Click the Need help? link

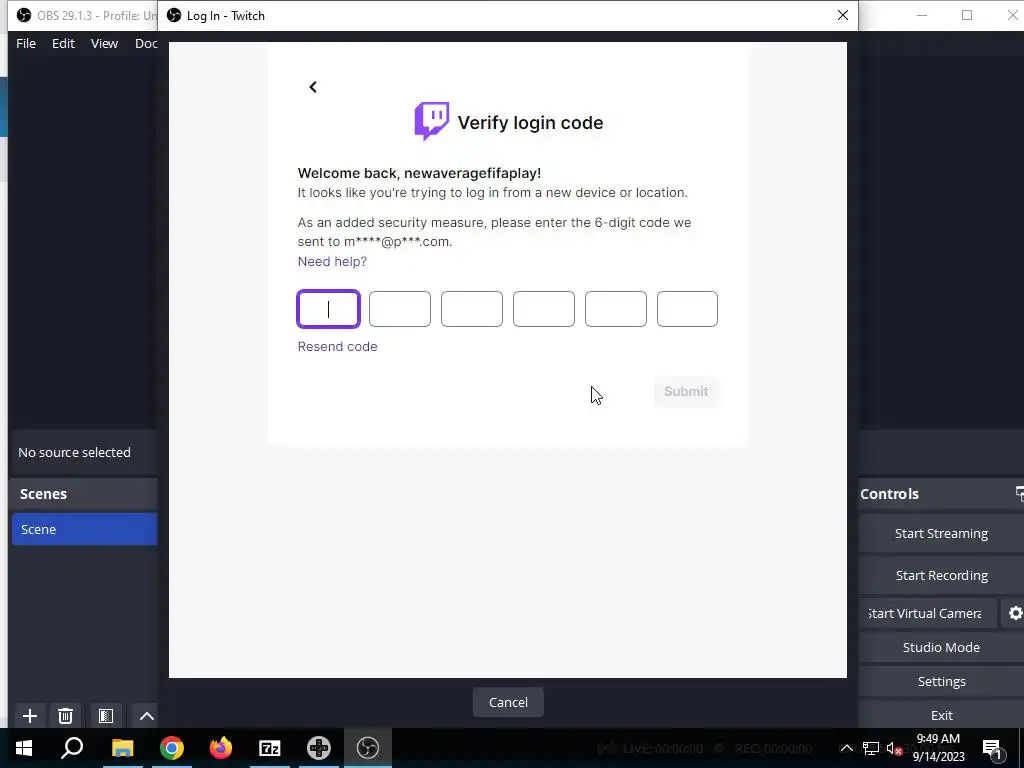coord(332,261)
